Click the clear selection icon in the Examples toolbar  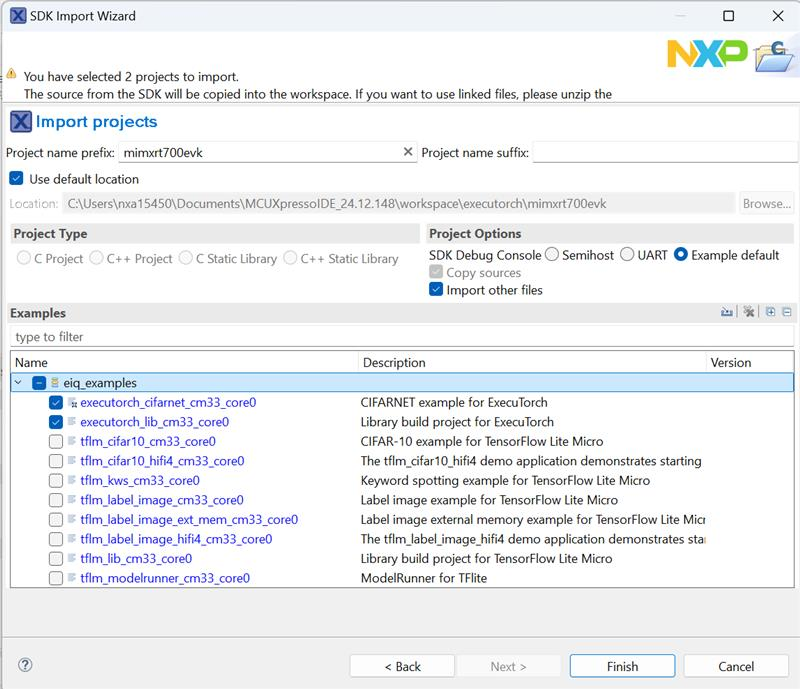click(x=748, y=313)
